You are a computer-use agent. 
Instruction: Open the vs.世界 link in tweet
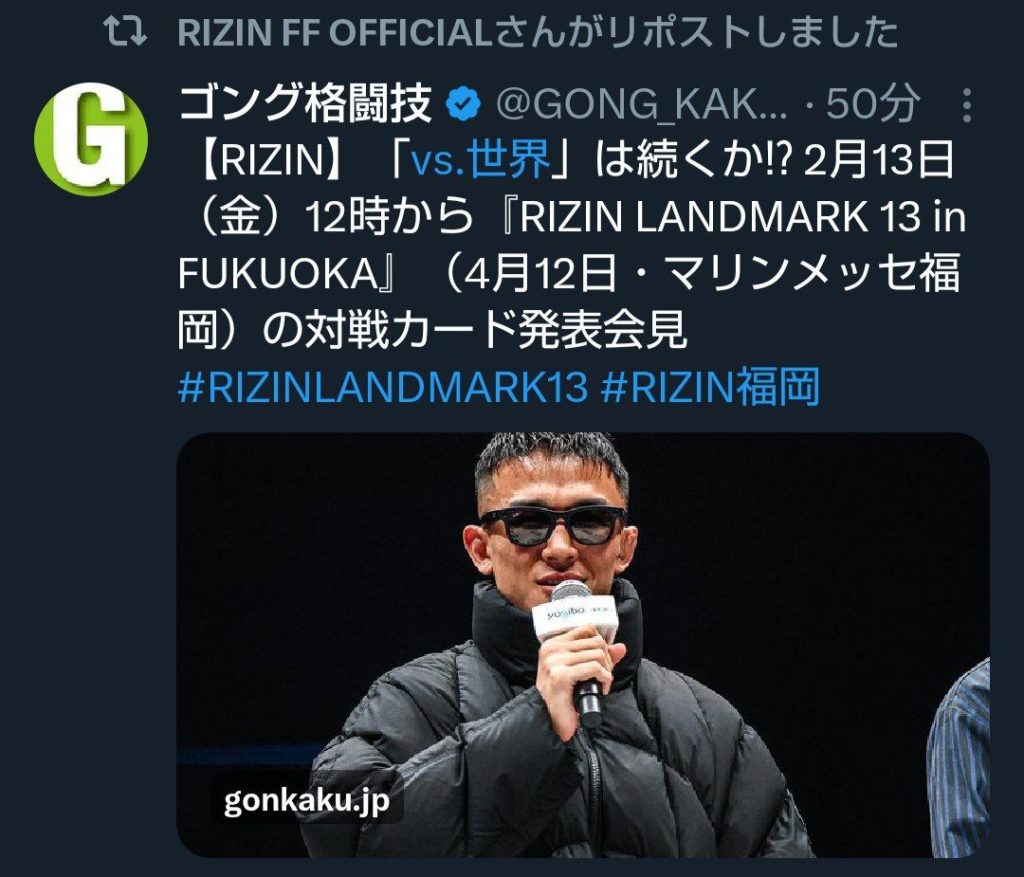coord(481,159)
